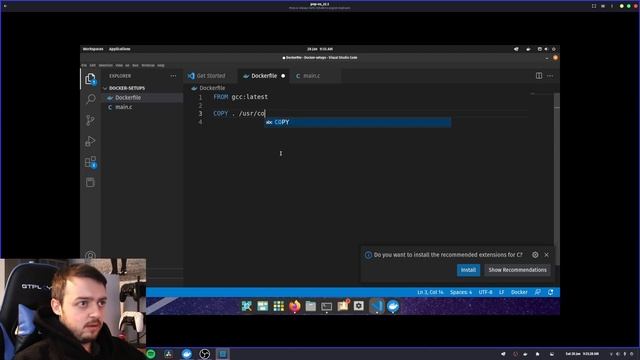Open the Docker view in activity bar

(x=90, y=182)
